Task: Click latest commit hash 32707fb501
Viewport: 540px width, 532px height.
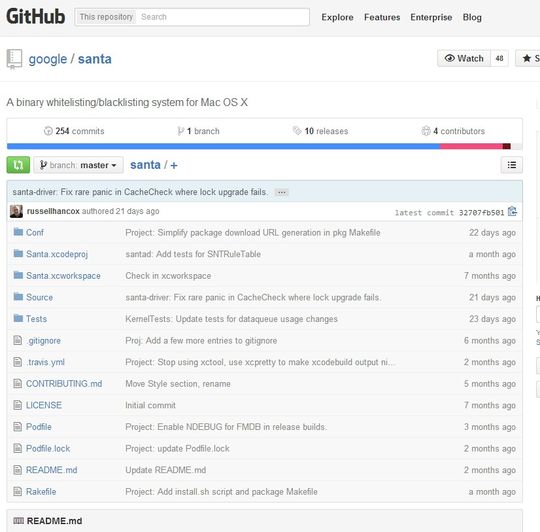Action: coord(481,212)
